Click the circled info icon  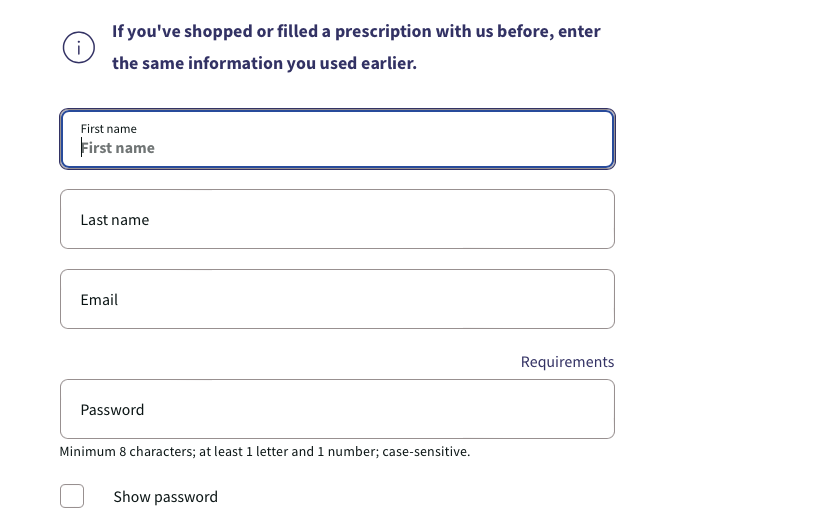pyautogui.click(x=79, y=47)
